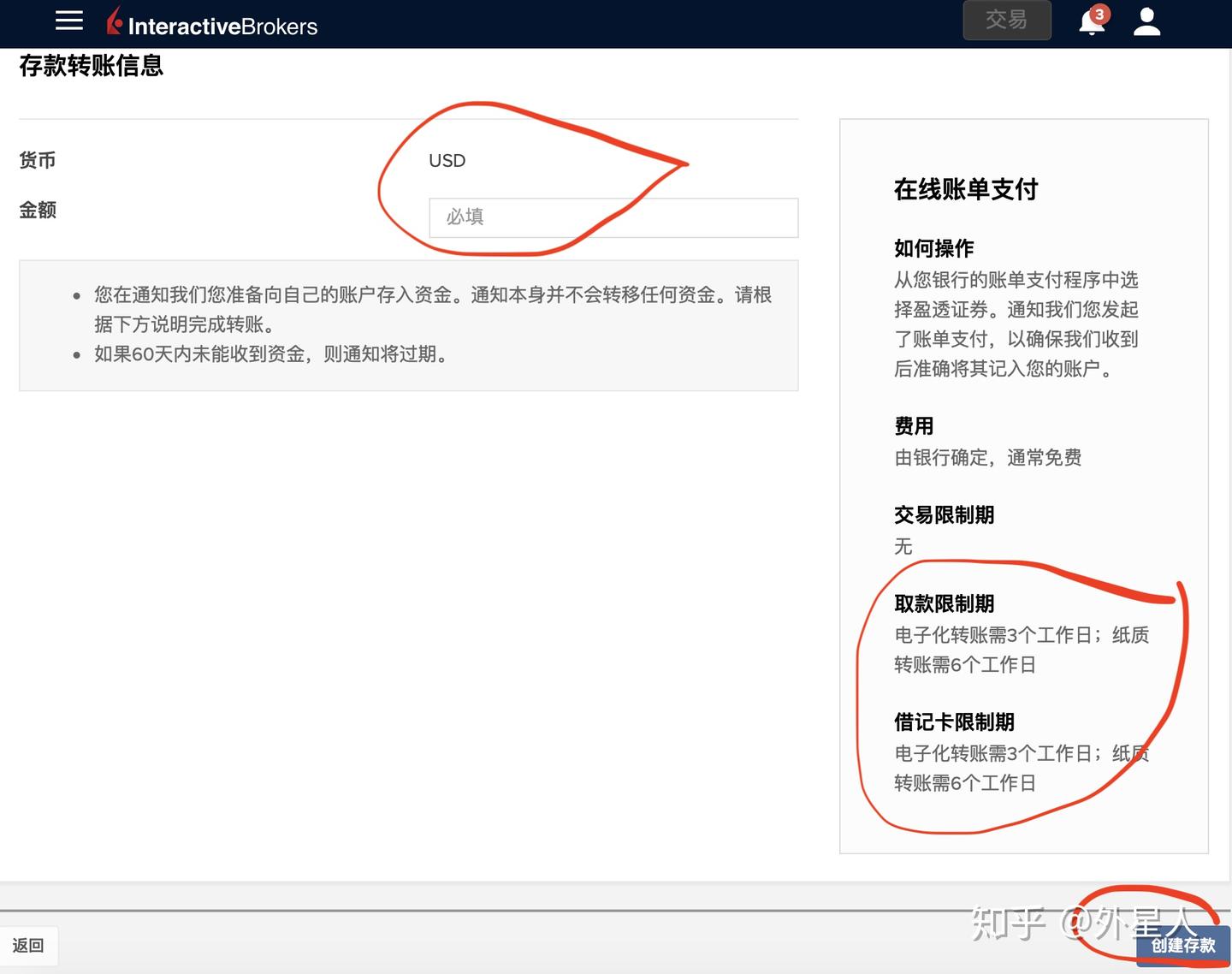Click the 如何操作 section heading
This screenshot has width=1232, height=974.
[x=933, y=248]
